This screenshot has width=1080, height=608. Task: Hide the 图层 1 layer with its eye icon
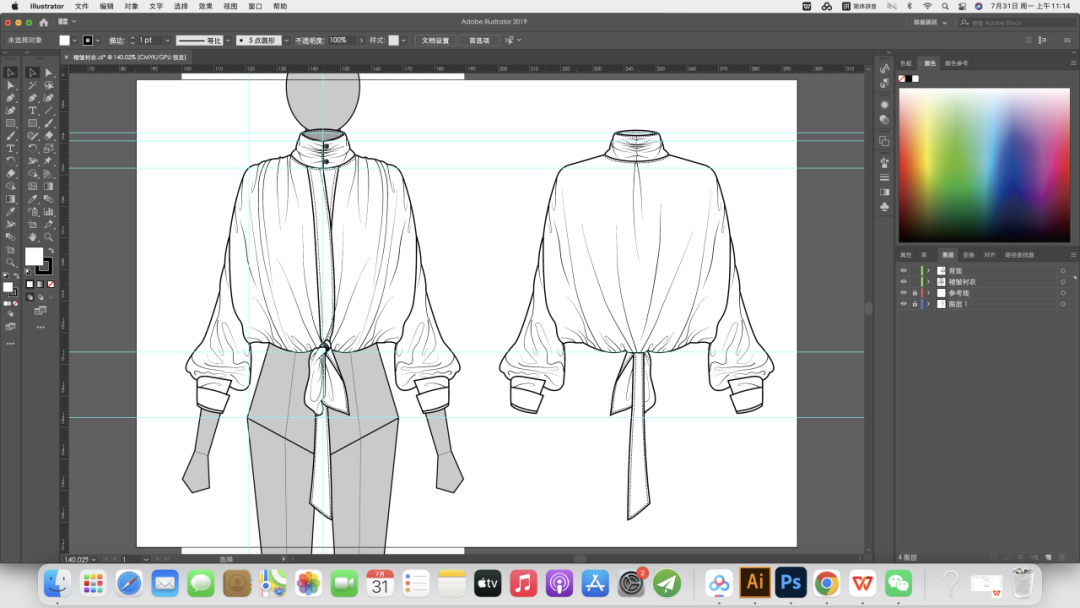(x=904, y=304)
